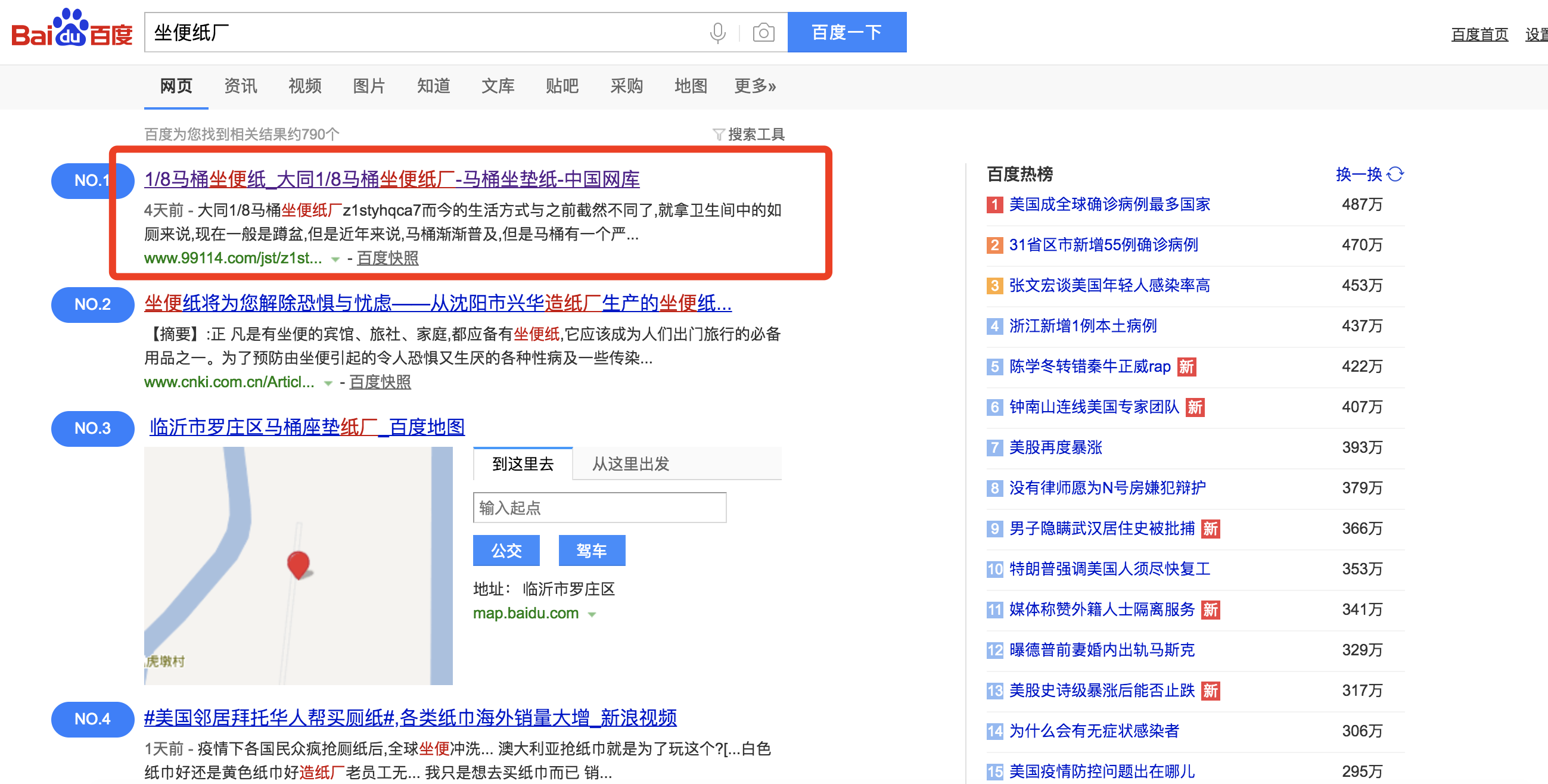Image resolution: width=1548 pixels, height=784 pixels.
Task: Click the 百度一下 search button
Action: tap(847, 32)
